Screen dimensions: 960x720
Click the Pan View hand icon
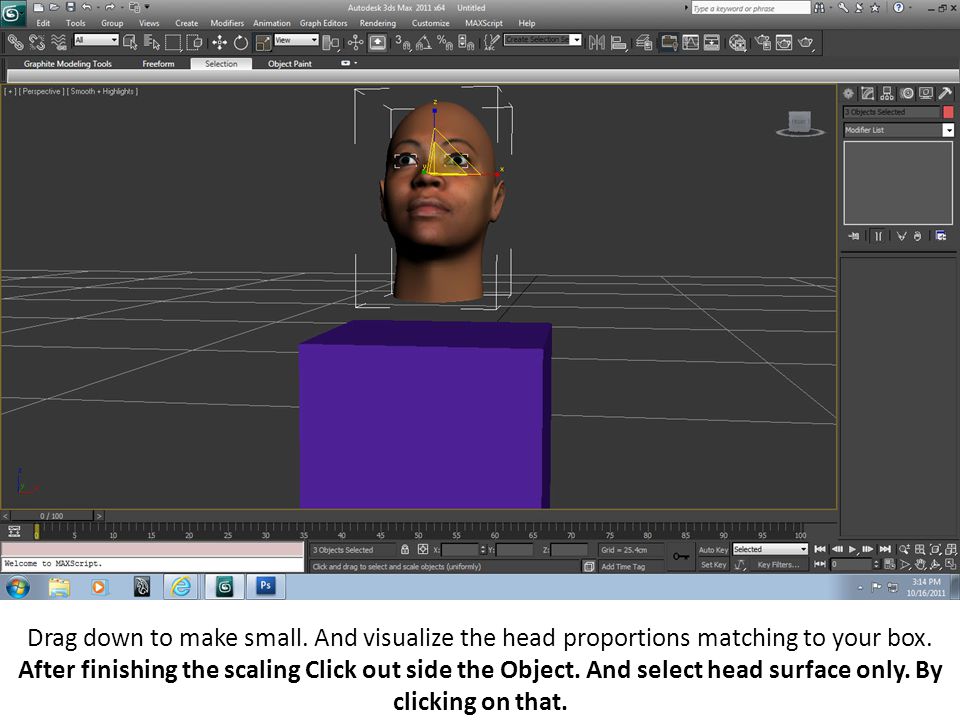click(x=920, y=564)
